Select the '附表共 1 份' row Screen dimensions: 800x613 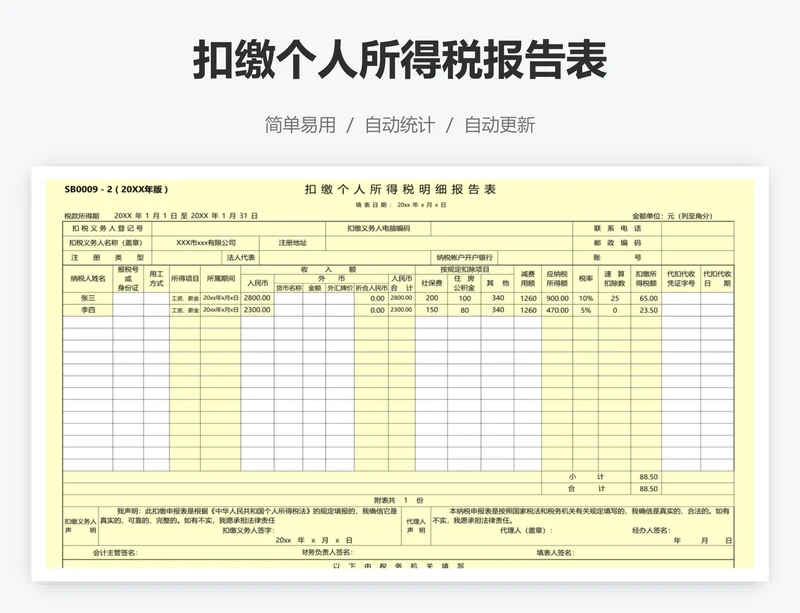click(x=398, y=500)
